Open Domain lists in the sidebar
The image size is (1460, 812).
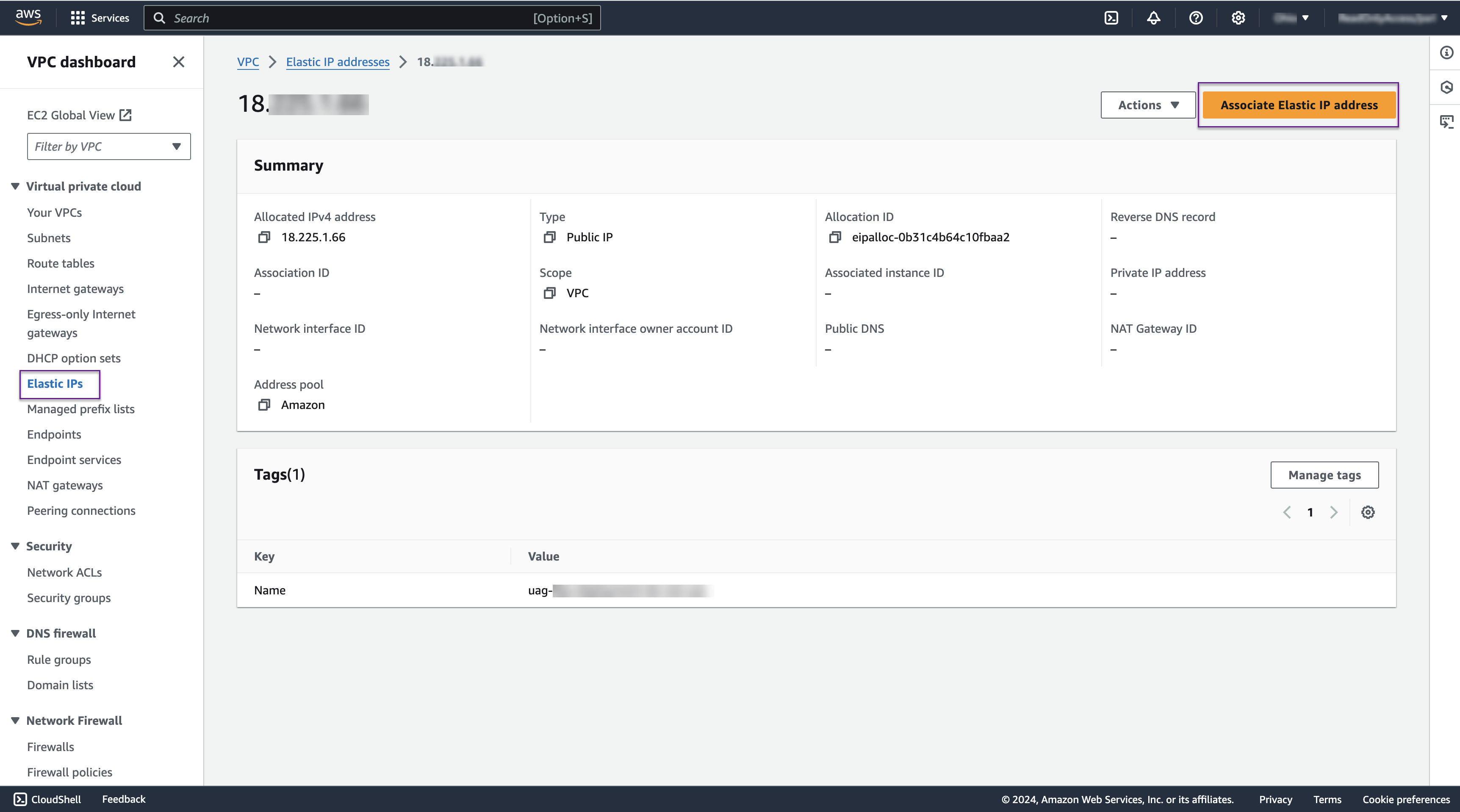click(x=60, y=685)
